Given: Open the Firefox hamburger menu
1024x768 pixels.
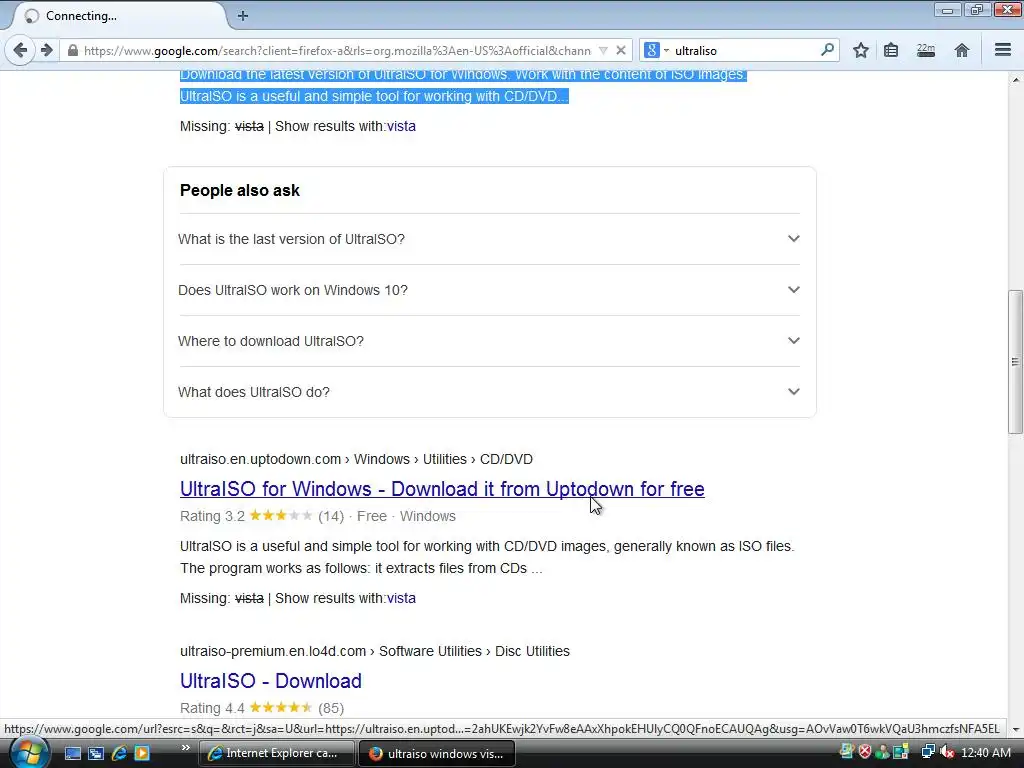Looking at the screenshot, I should [x=1003, y=50].
